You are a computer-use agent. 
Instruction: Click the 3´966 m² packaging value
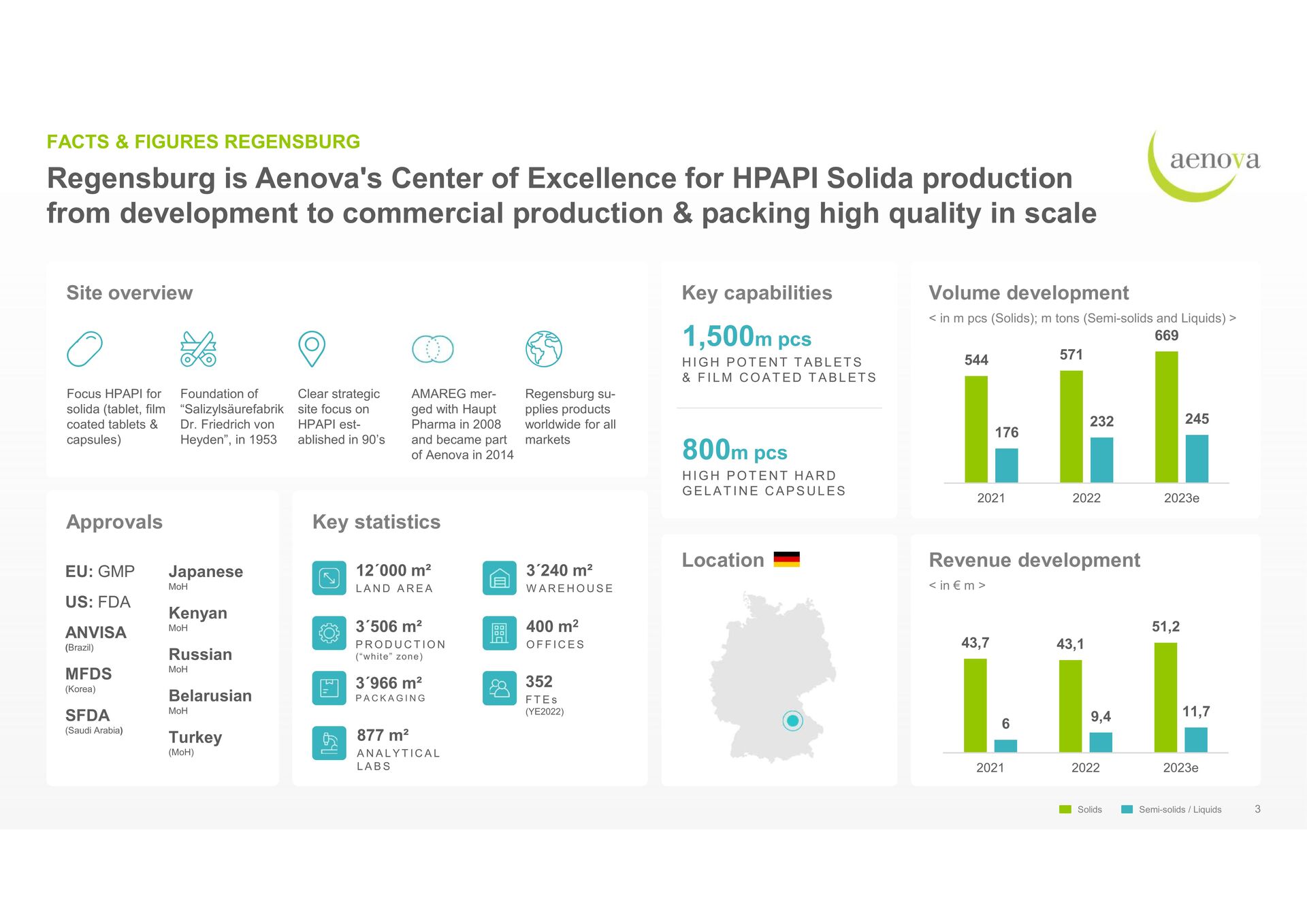point(389,682)
